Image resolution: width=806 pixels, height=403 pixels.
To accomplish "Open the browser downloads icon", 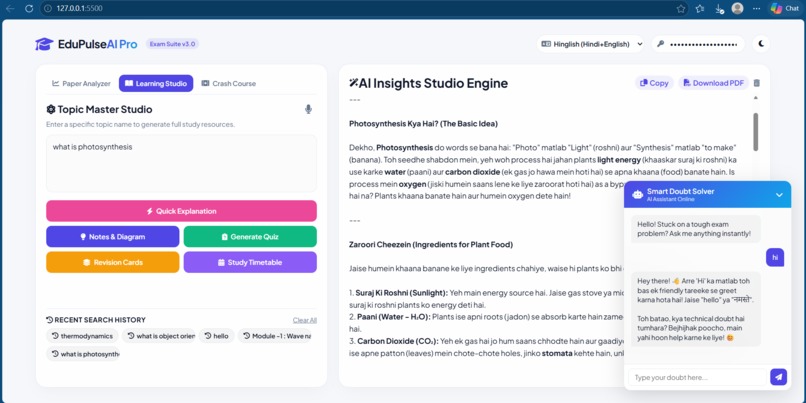I will pos(719,8).
